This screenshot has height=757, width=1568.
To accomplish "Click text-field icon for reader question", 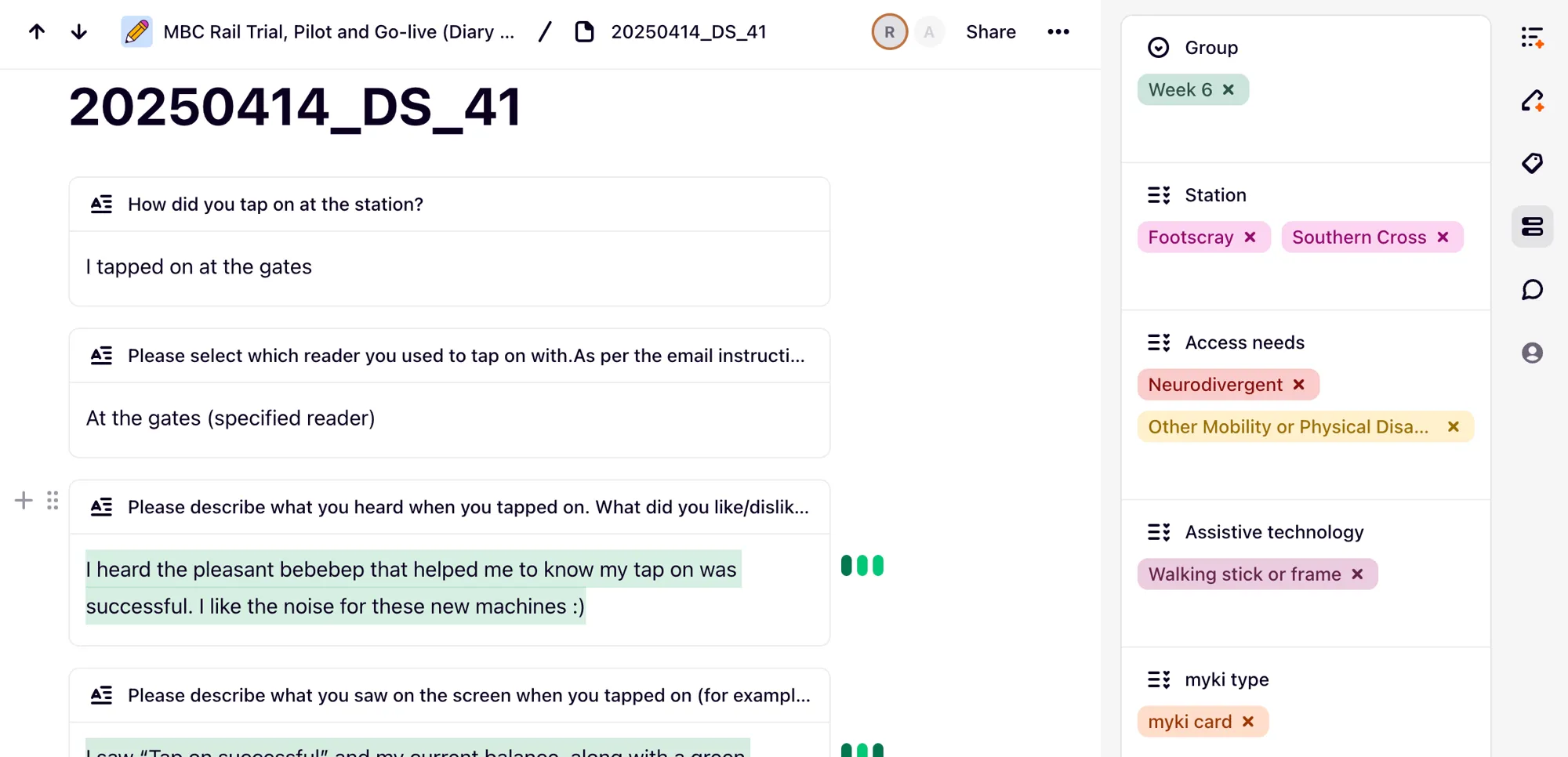I will [101, 356].
